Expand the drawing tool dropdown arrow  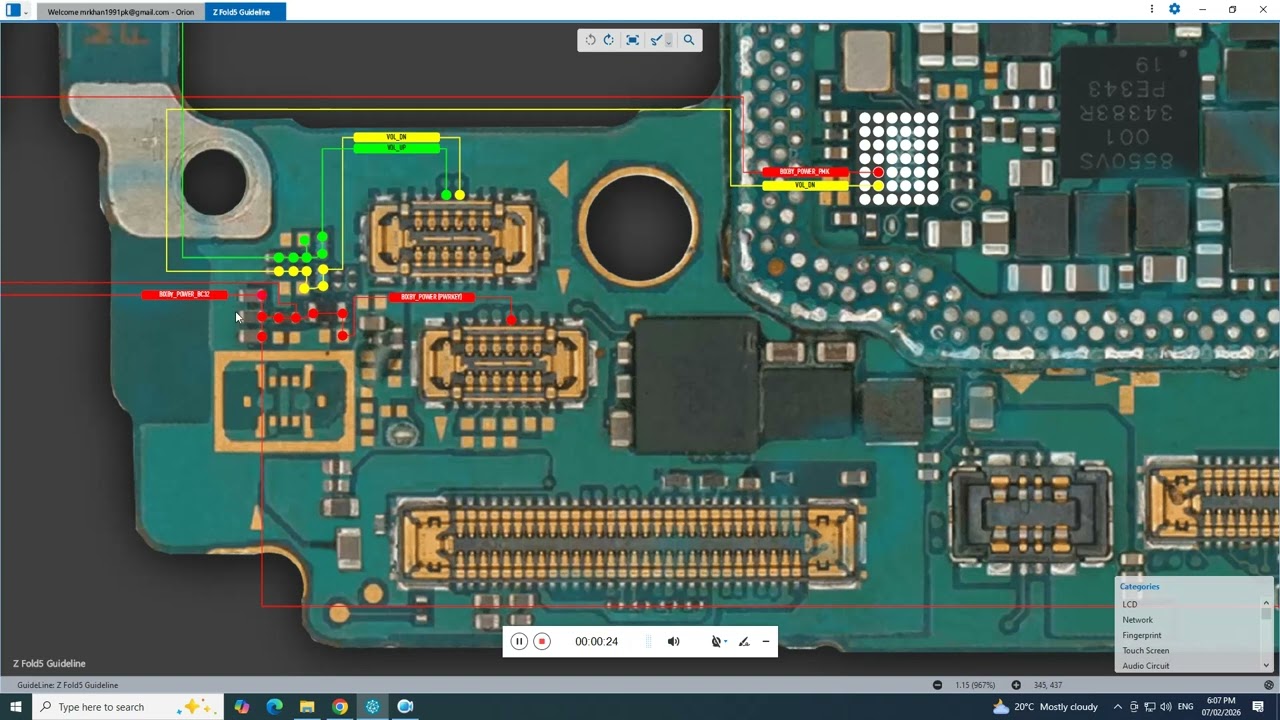[x=667, y=43]
